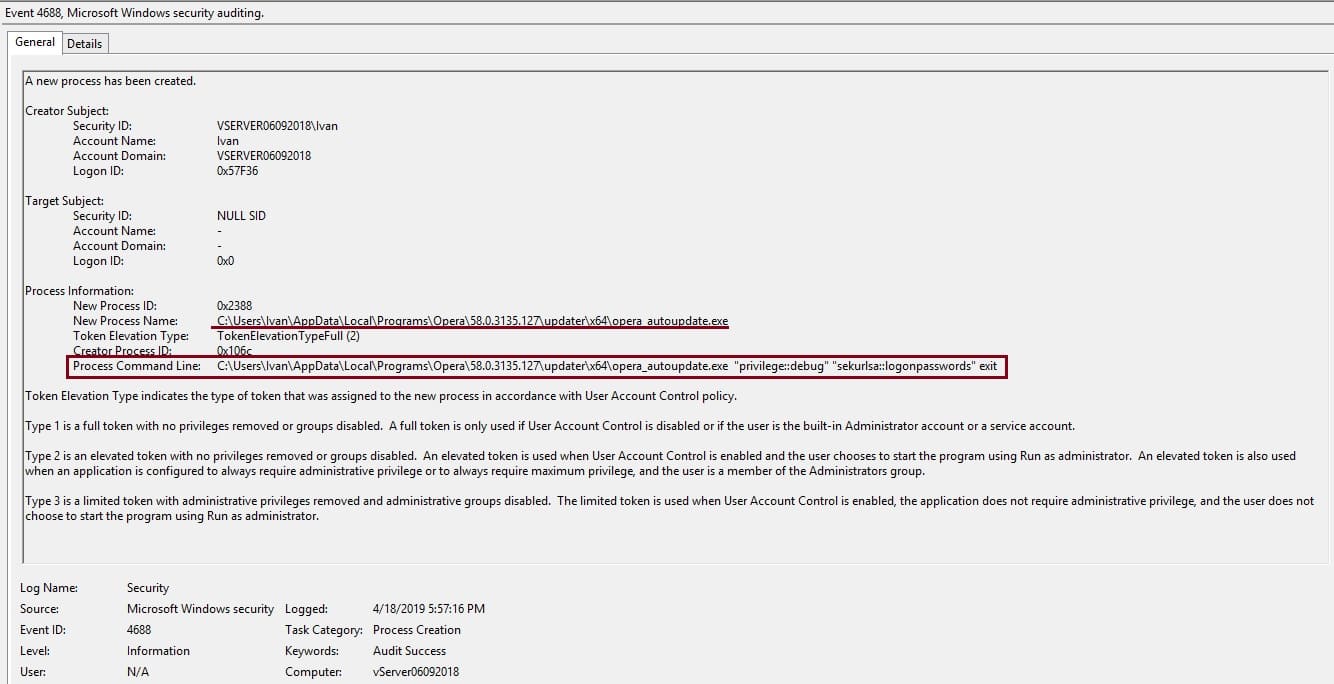Select Logged timestamp 4/18/2019 5:57:16 PM
Image resolution: width=1334 pixels, height=684 pixels.
(x=429, y=609)
